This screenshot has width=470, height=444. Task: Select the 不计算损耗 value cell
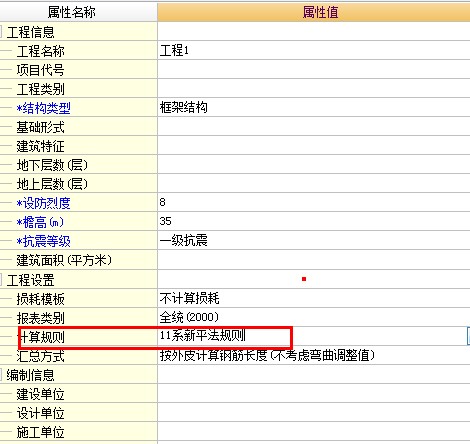pos(314,298)
